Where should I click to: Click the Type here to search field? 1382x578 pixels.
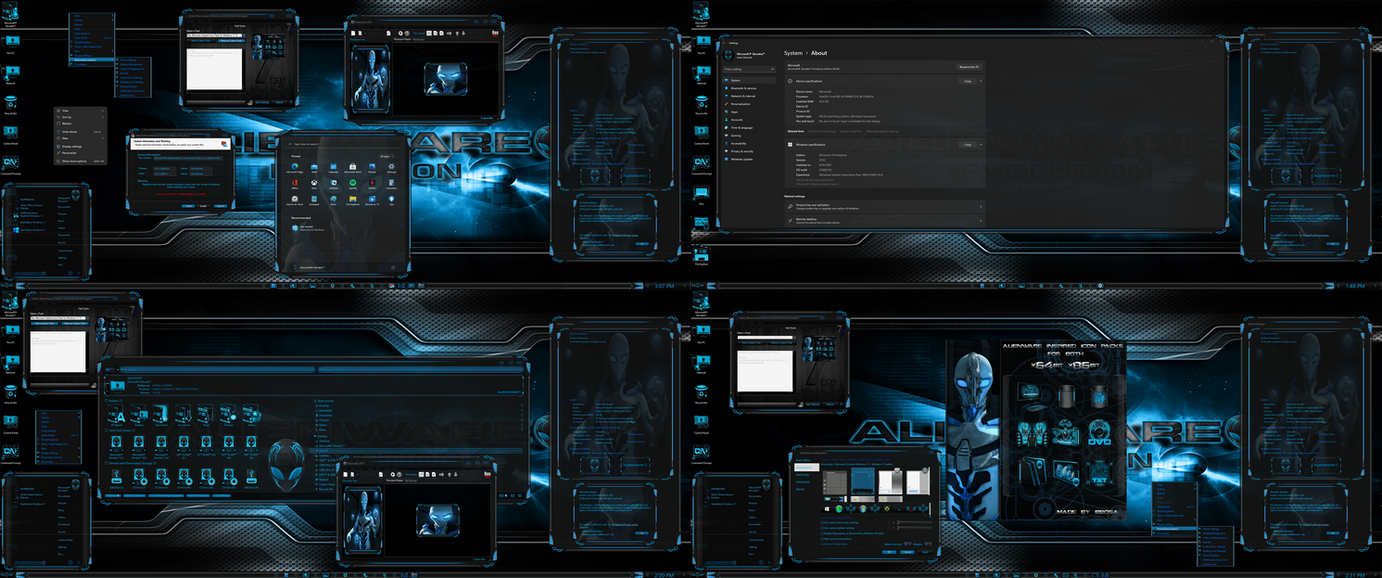click(x=344, y=144)
